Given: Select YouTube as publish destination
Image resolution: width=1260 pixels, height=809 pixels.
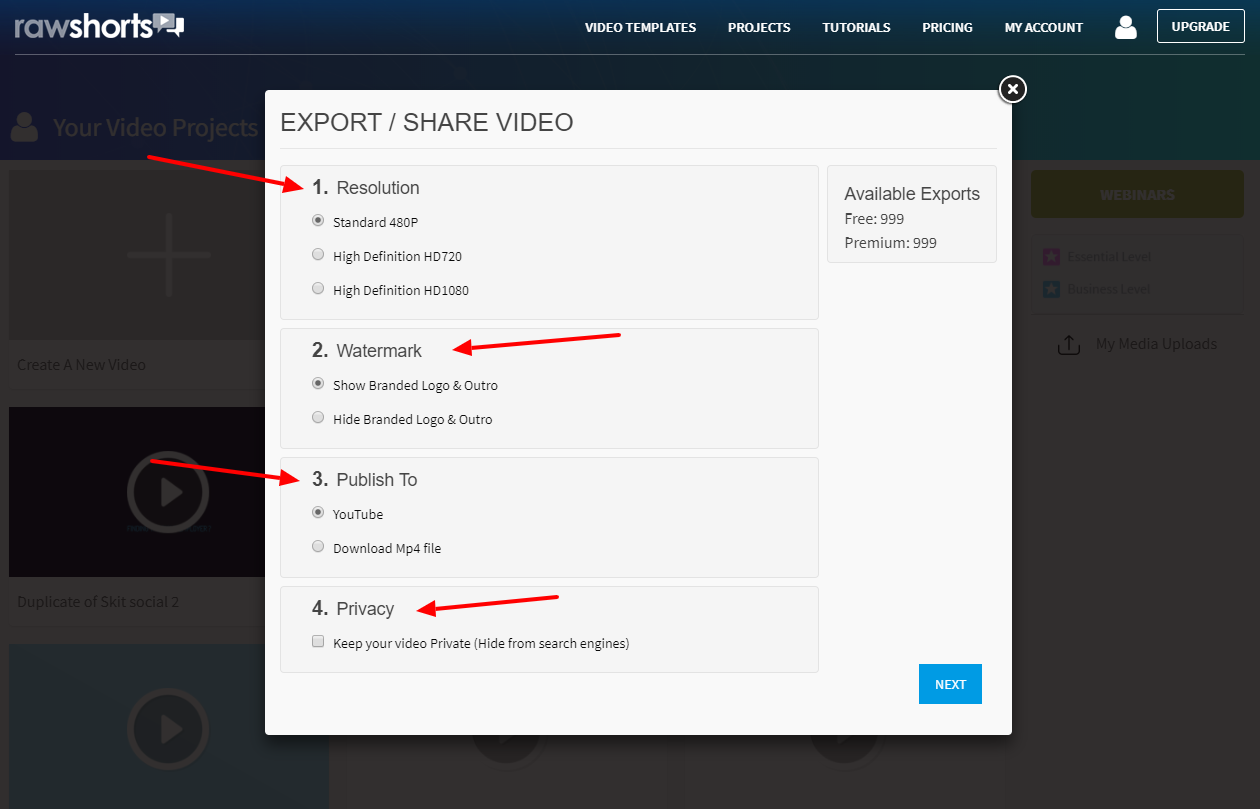Looking at the screenshot, I should [318, 513].
